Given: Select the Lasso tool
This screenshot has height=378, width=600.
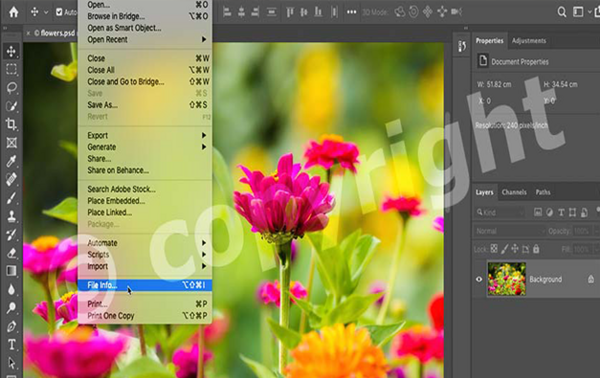Looking at the screenshot, I should [11, 88].
